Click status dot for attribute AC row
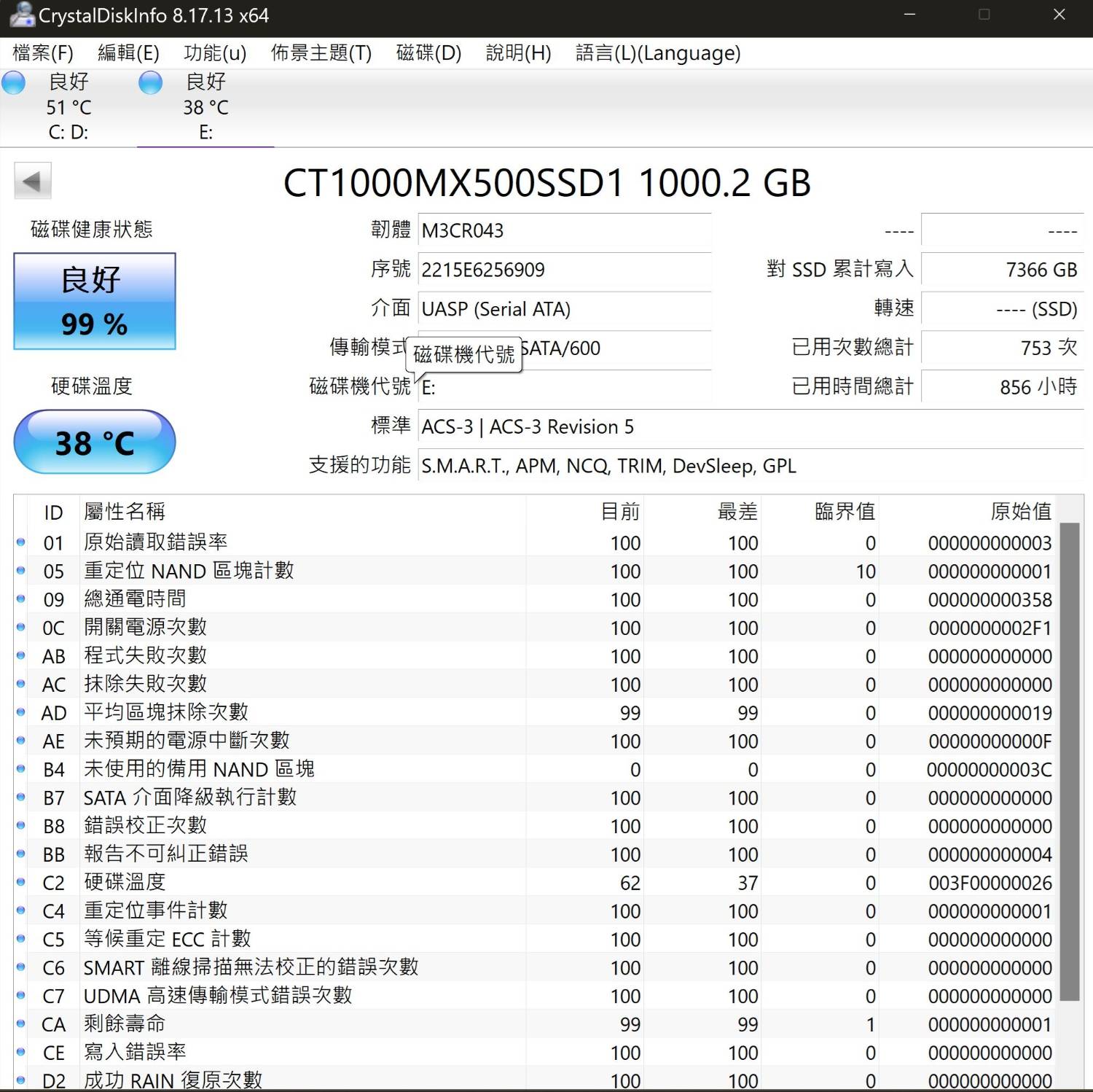1093x1092 pixels. (x=20, y=684)
